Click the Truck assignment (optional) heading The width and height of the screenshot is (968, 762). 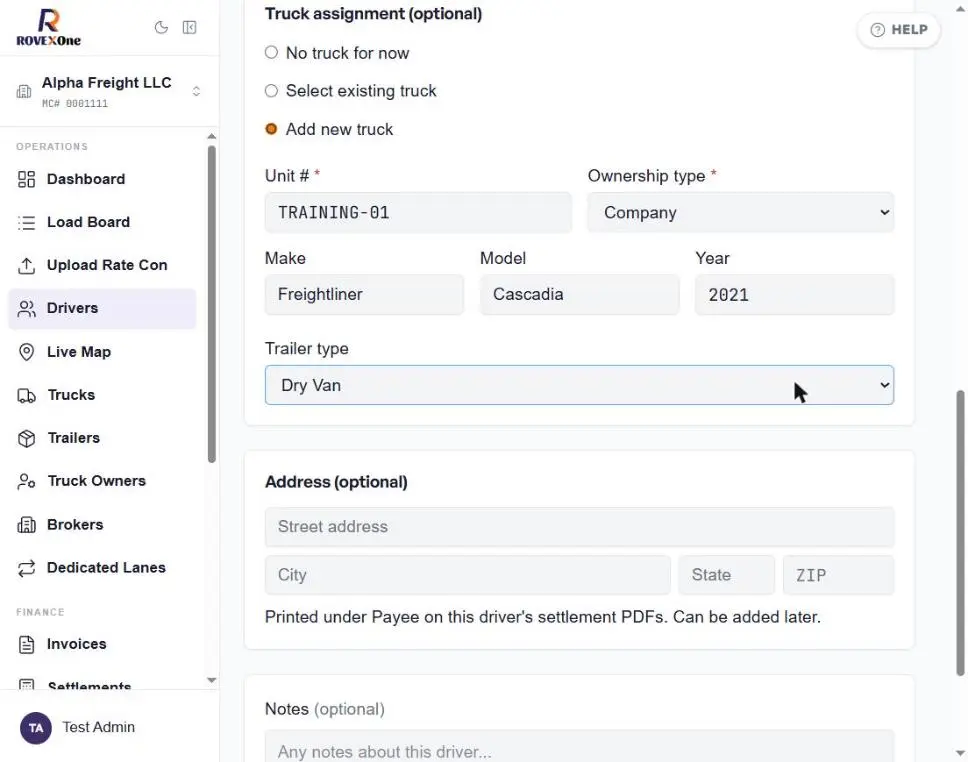tap(373, 14)
